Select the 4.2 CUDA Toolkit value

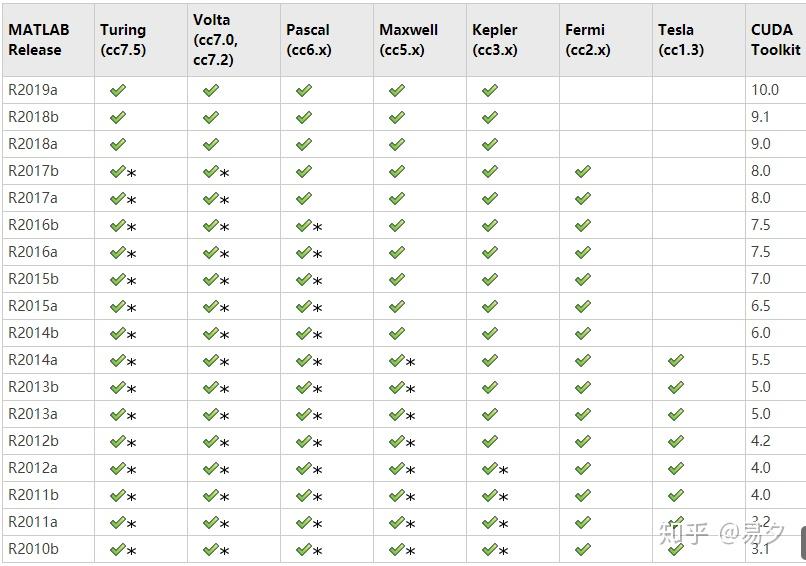[x=761, y=441]
